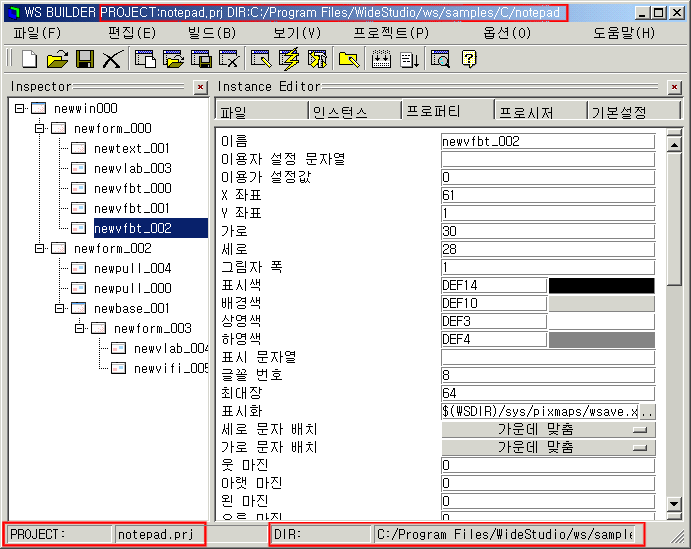Select newpull_004 in the Inspector tree
This screenshot has width=691, height=549.
(x=133, y=268)
